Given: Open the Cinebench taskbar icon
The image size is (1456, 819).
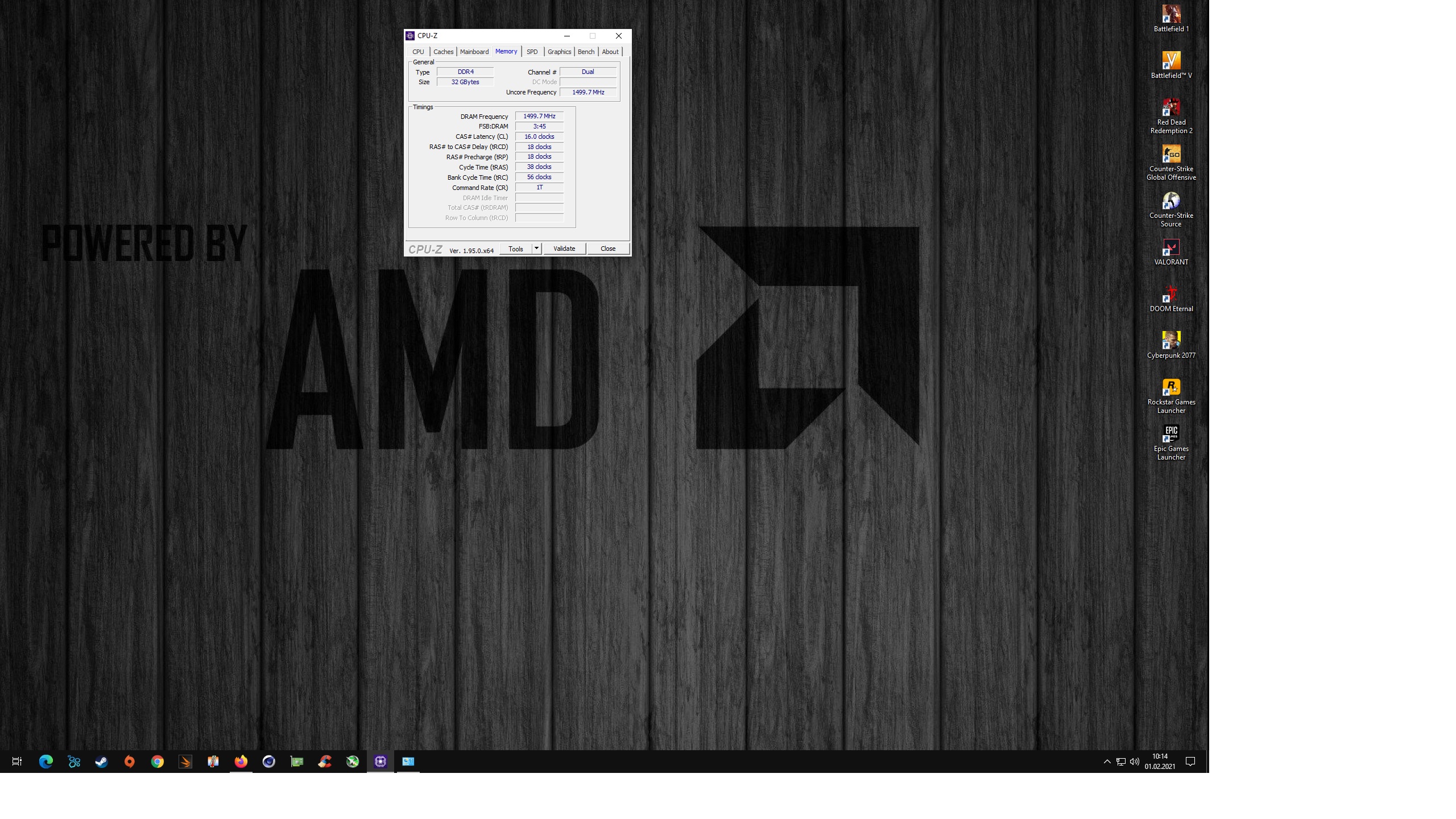Looking at the screenshot, I should 269,762.
